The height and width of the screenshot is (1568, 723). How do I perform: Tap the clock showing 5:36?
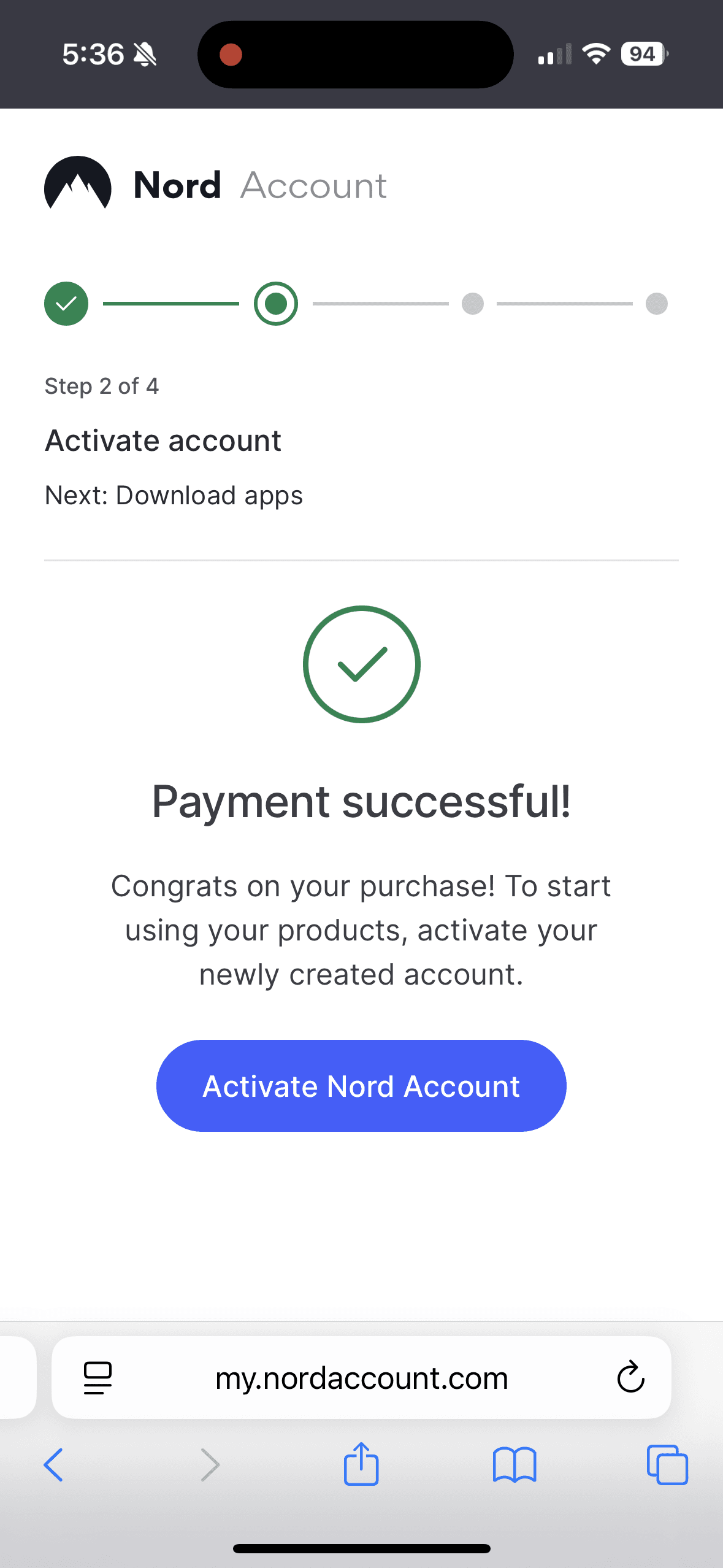[93, 55]
